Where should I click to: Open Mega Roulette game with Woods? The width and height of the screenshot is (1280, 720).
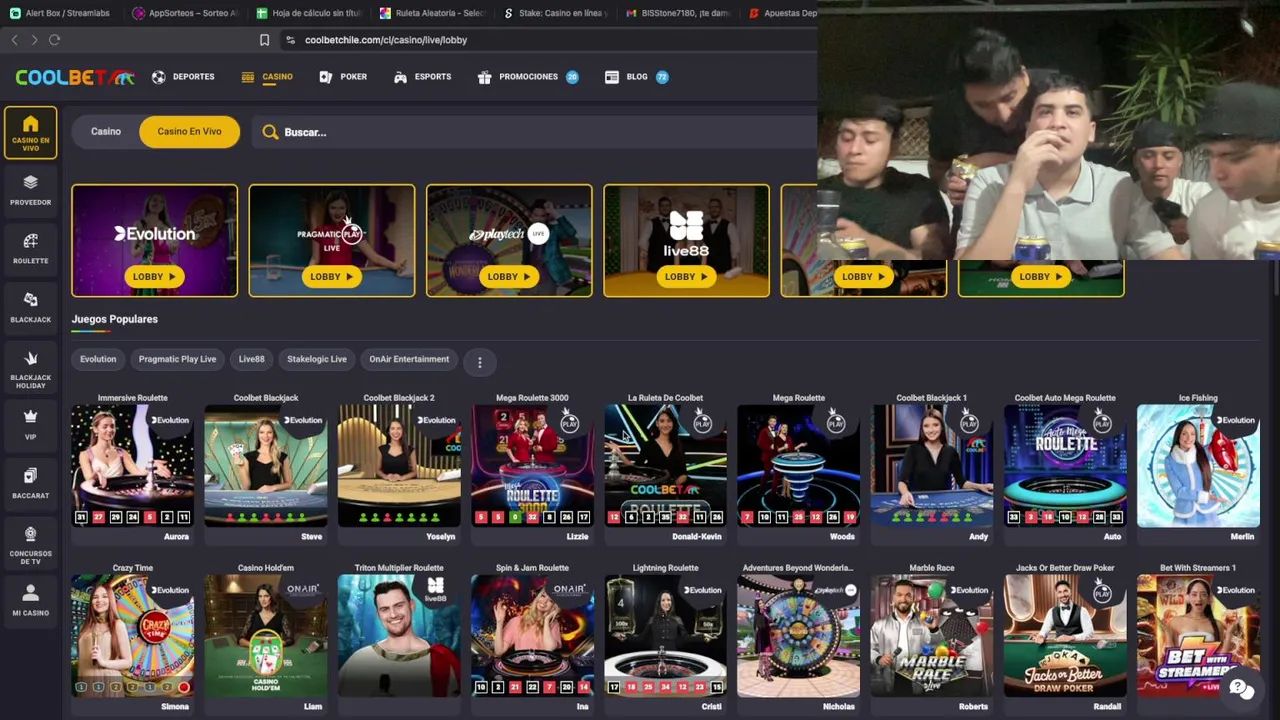[x=798, y=466]
